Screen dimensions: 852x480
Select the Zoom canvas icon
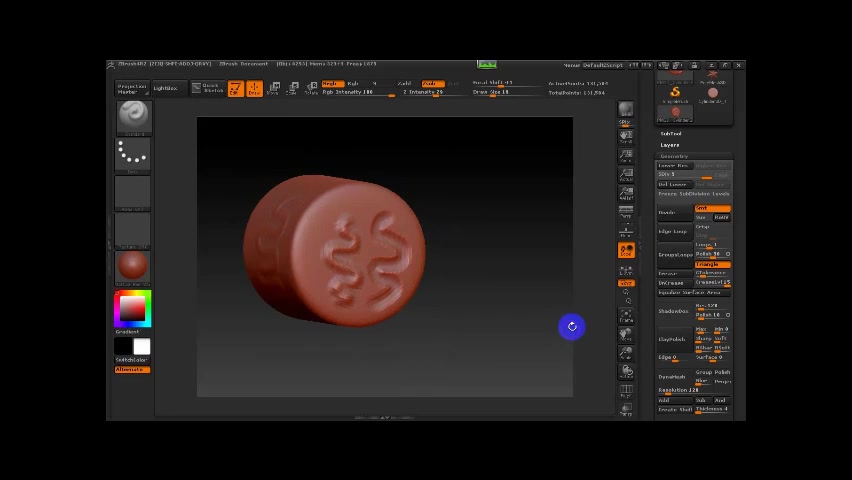click(626, 156)
